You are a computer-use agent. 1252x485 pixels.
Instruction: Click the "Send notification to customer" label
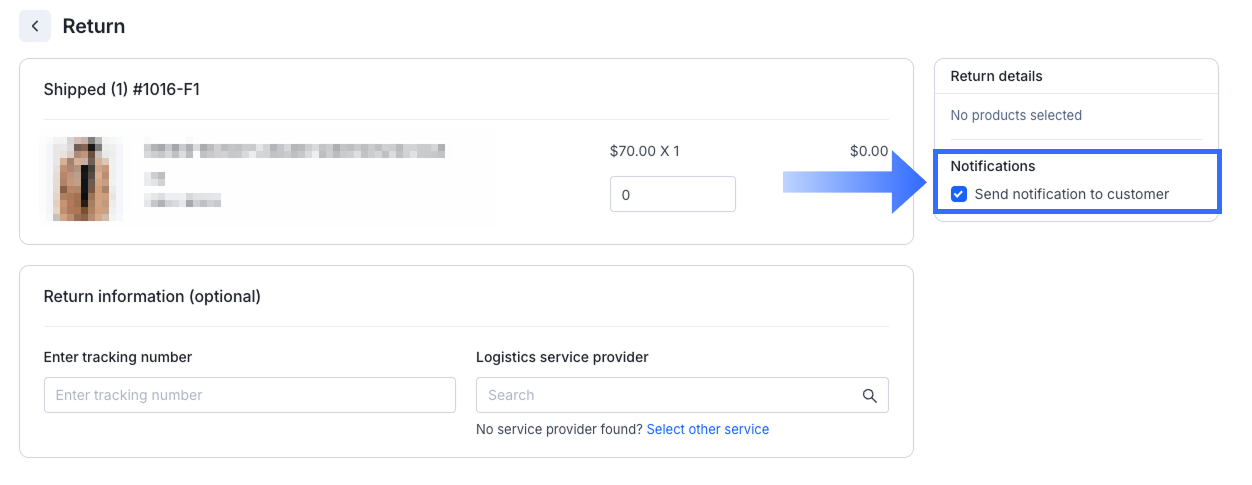(x=1071, y=194)
